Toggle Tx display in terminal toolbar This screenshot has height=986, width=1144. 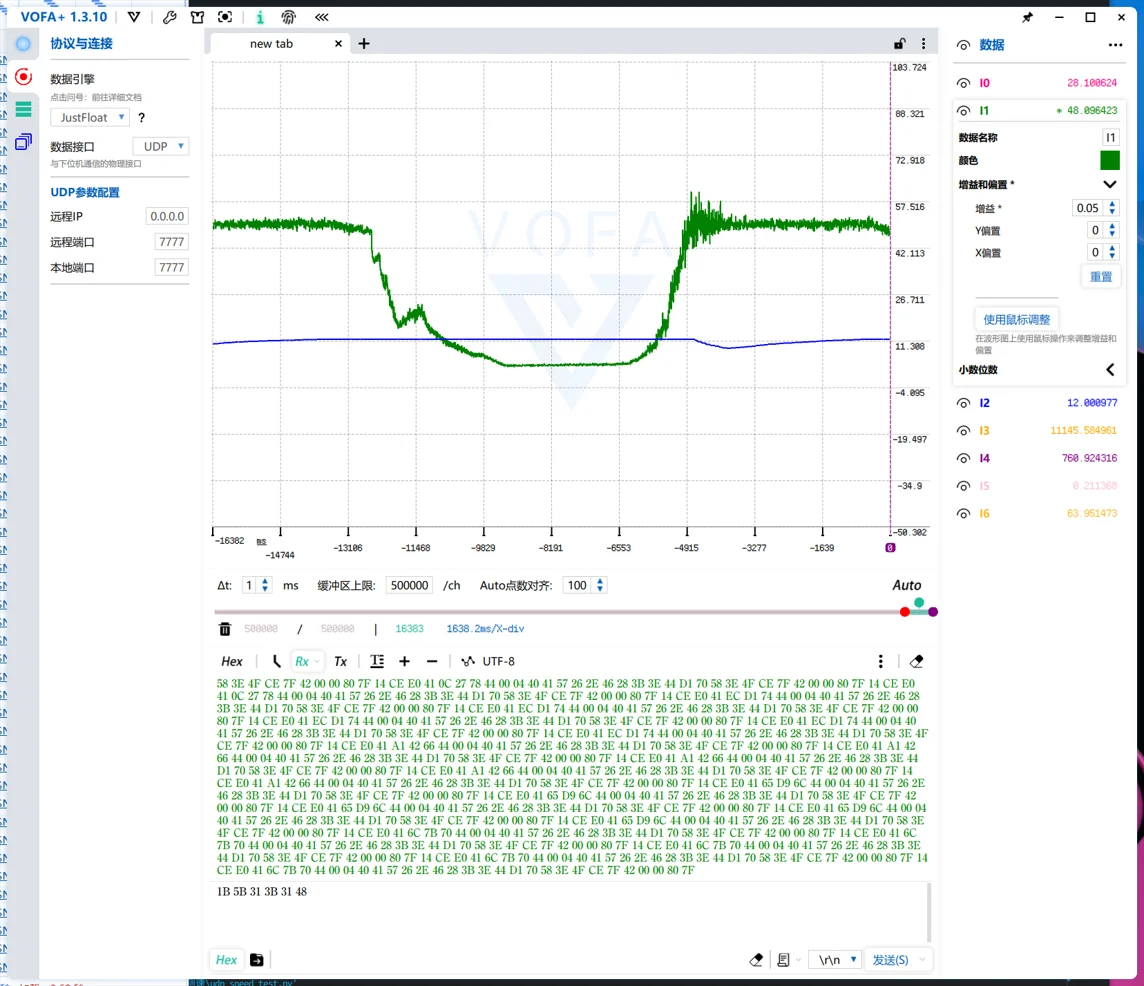coord(341,661)
